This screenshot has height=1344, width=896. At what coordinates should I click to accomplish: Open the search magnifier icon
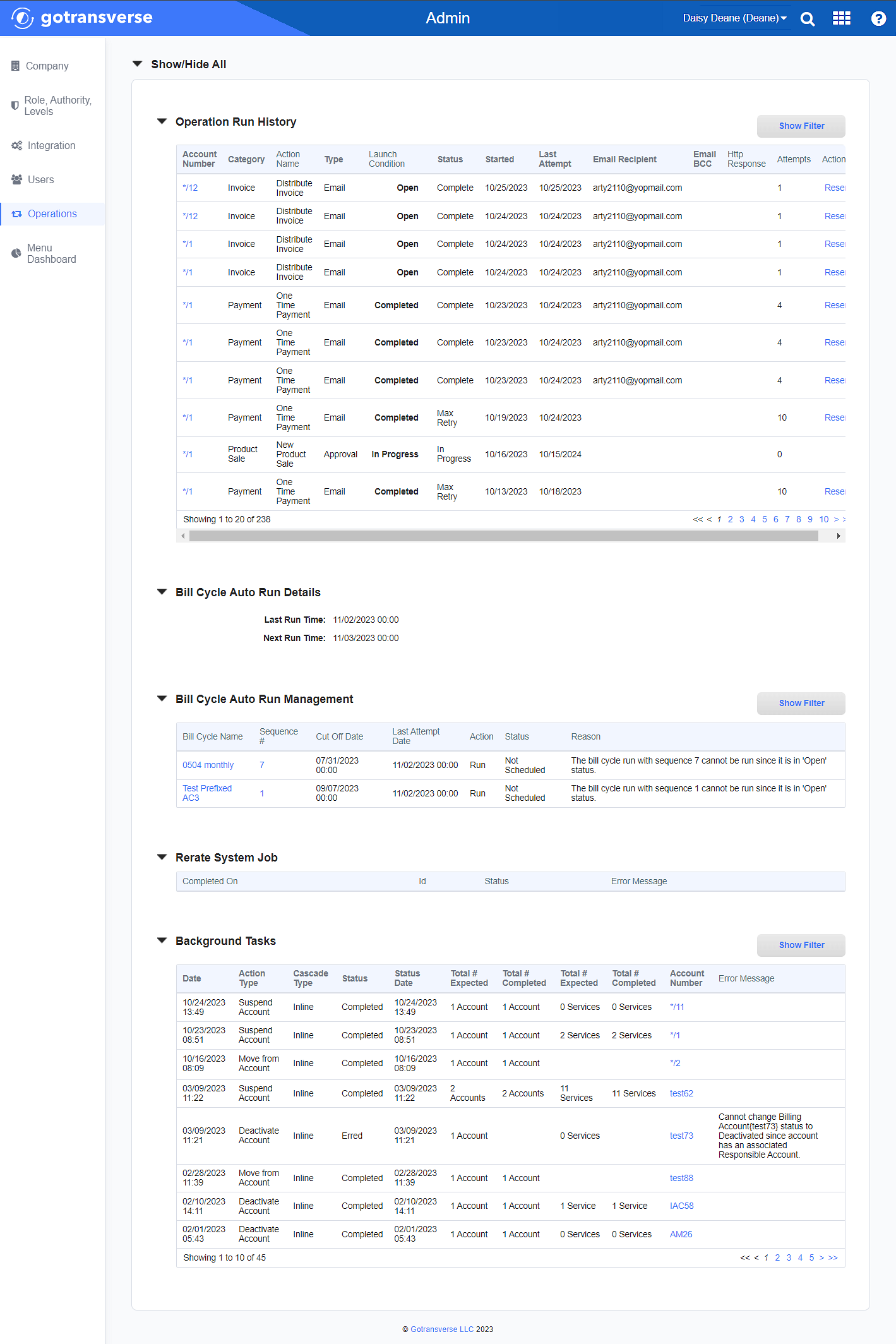click(x=807, y=18)
